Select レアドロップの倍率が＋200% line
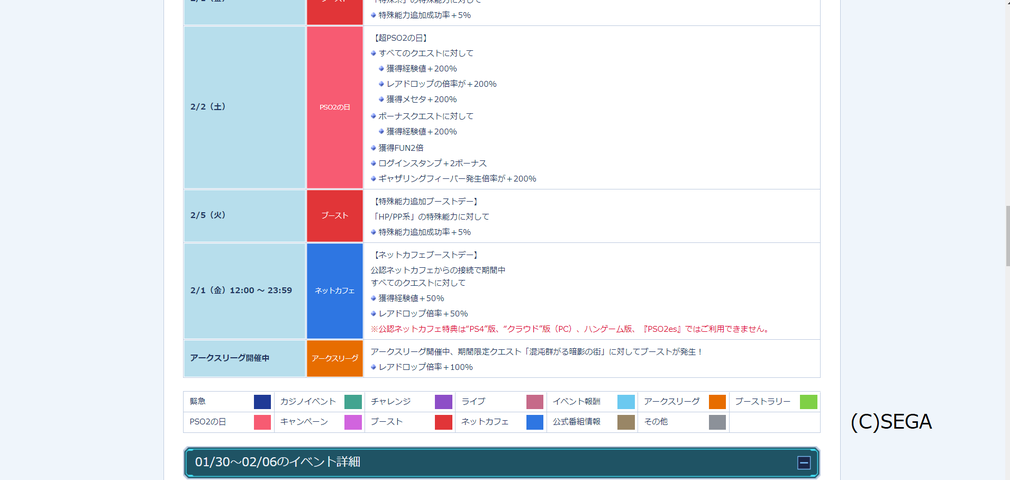Screen dimensions: 1010x480 click(441, 84)
